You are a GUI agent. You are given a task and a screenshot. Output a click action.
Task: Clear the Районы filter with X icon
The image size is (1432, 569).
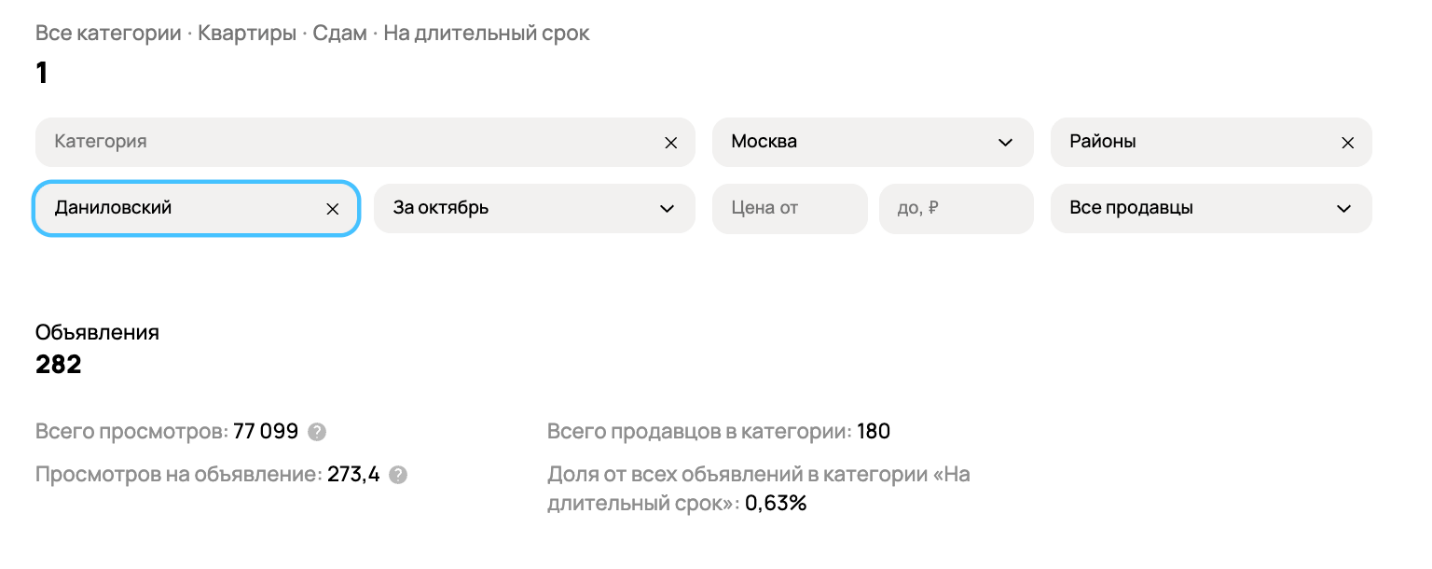point(1347,142)
